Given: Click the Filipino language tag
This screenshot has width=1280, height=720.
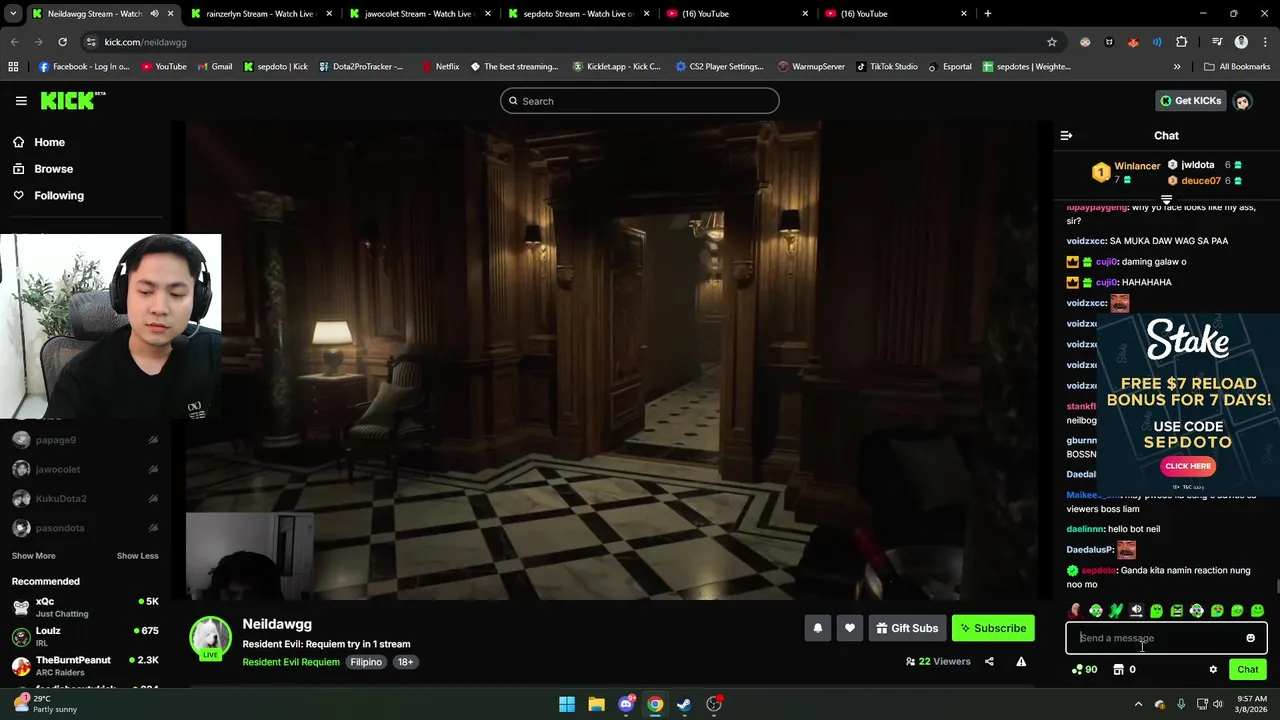Looking at the screenshot, I should [366, 662].
